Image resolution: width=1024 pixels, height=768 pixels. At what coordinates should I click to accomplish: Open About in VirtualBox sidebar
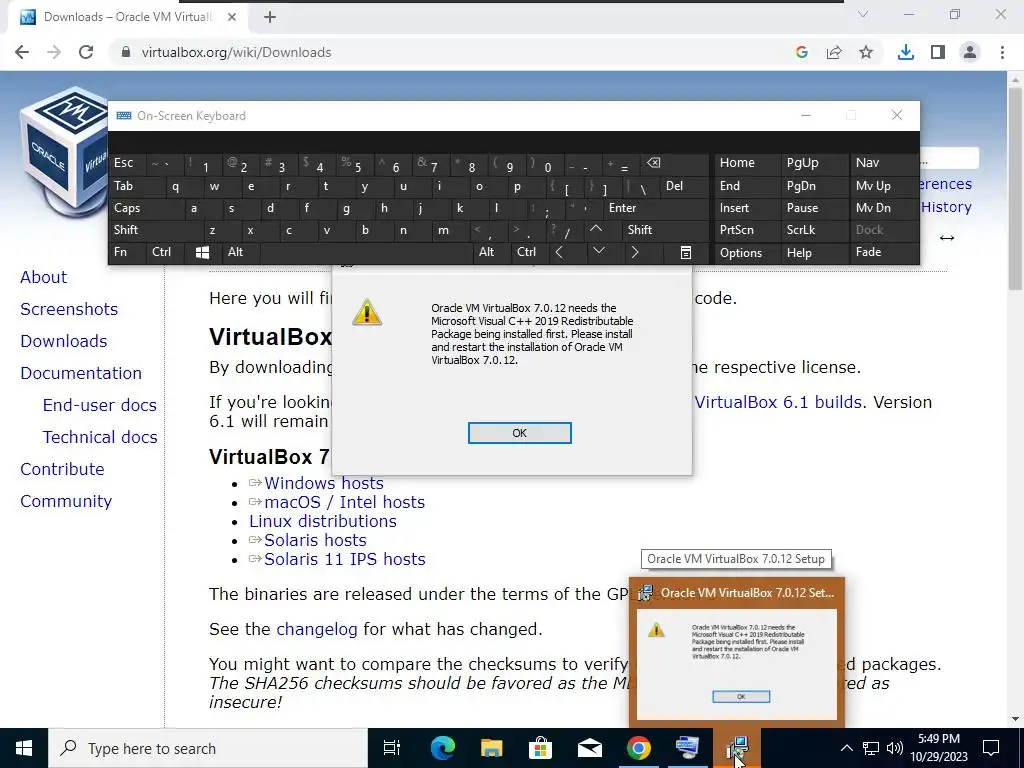pyautogui.click(x=43, y=277)
